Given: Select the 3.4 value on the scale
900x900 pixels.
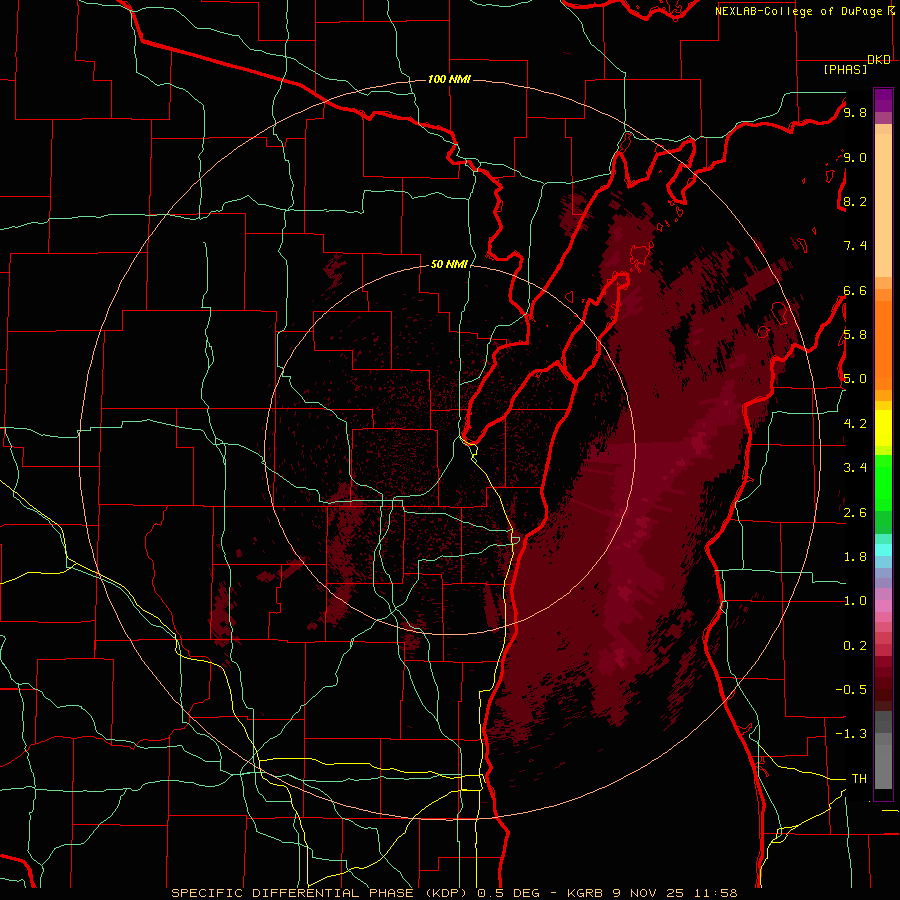Looking at the screenshot, I should pos(855,468).
